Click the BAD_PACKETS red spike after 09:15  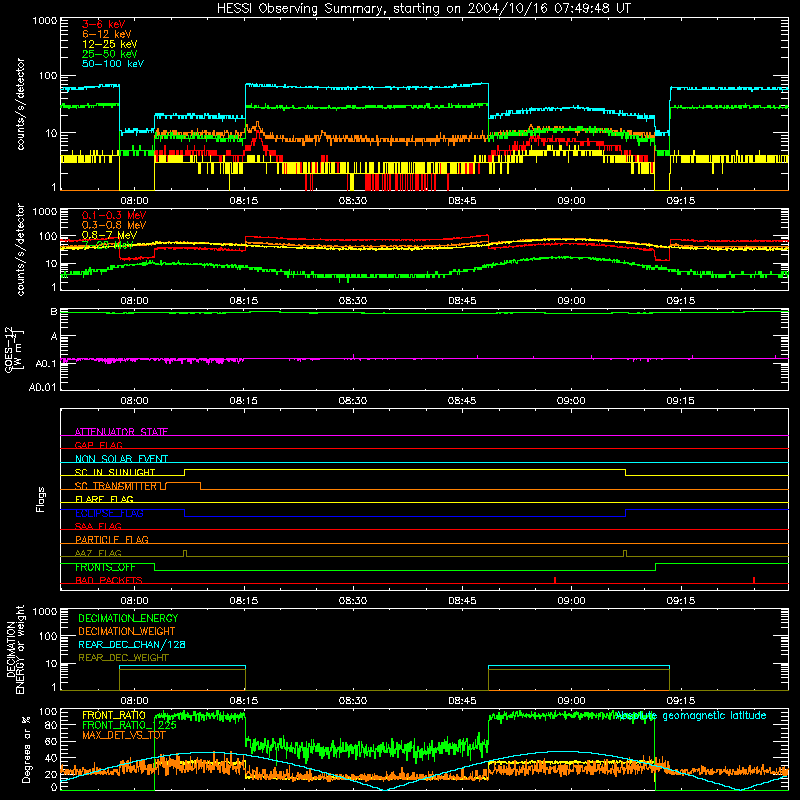(754, 580)
